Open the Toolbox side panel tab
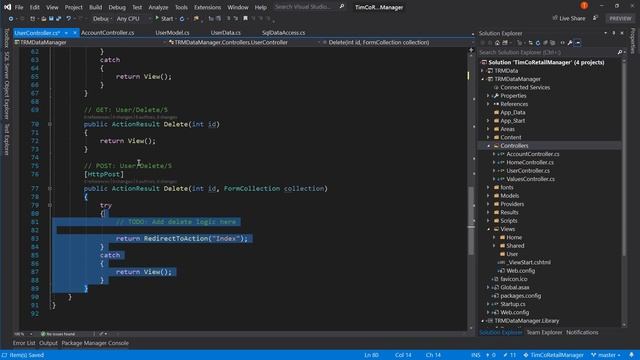The image size is (640, 360). pyautogui.click(x=6, y=38)
